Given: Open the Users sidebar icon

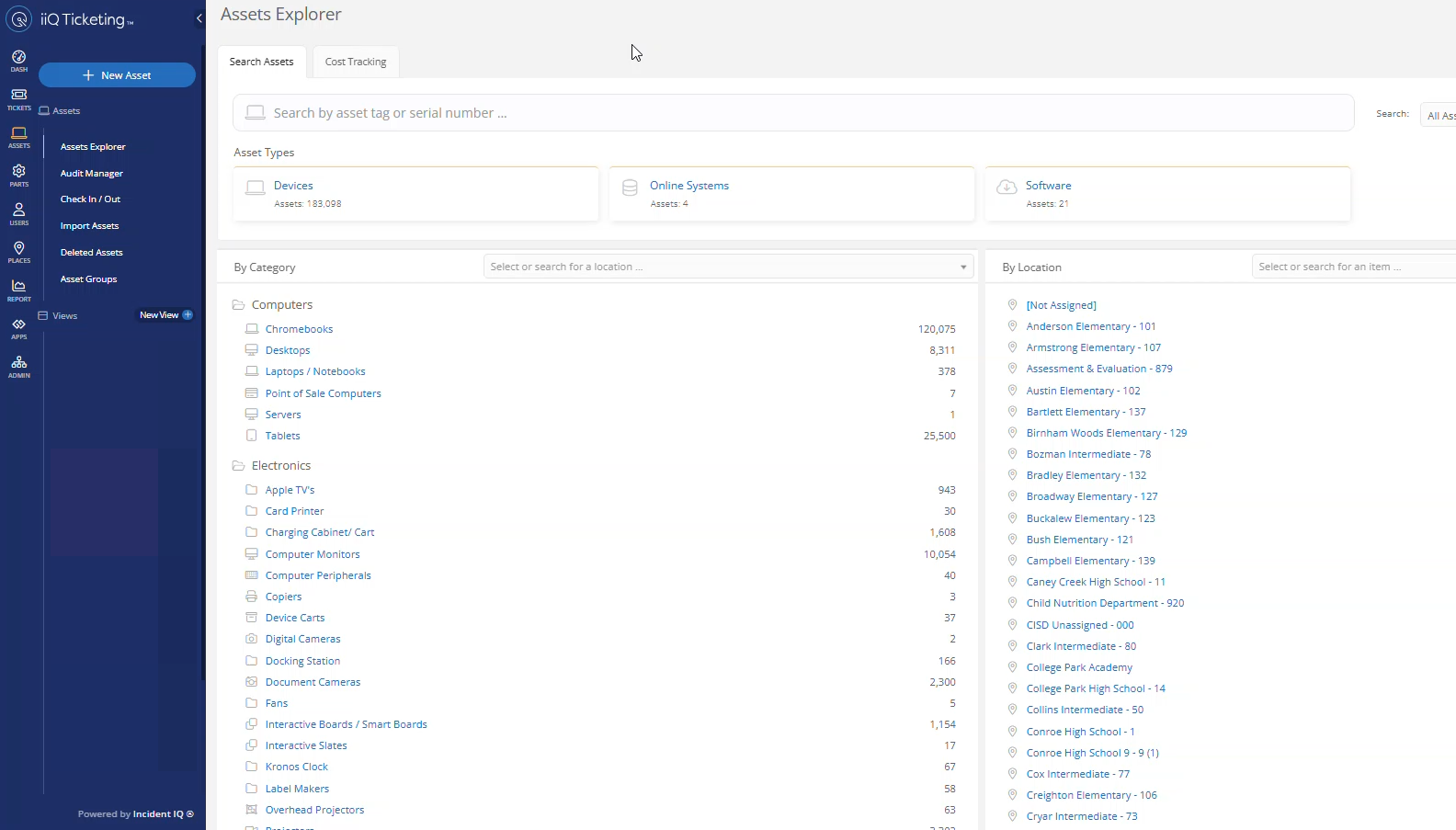Looking at the screenshot, I should click(x=18, y=213).
